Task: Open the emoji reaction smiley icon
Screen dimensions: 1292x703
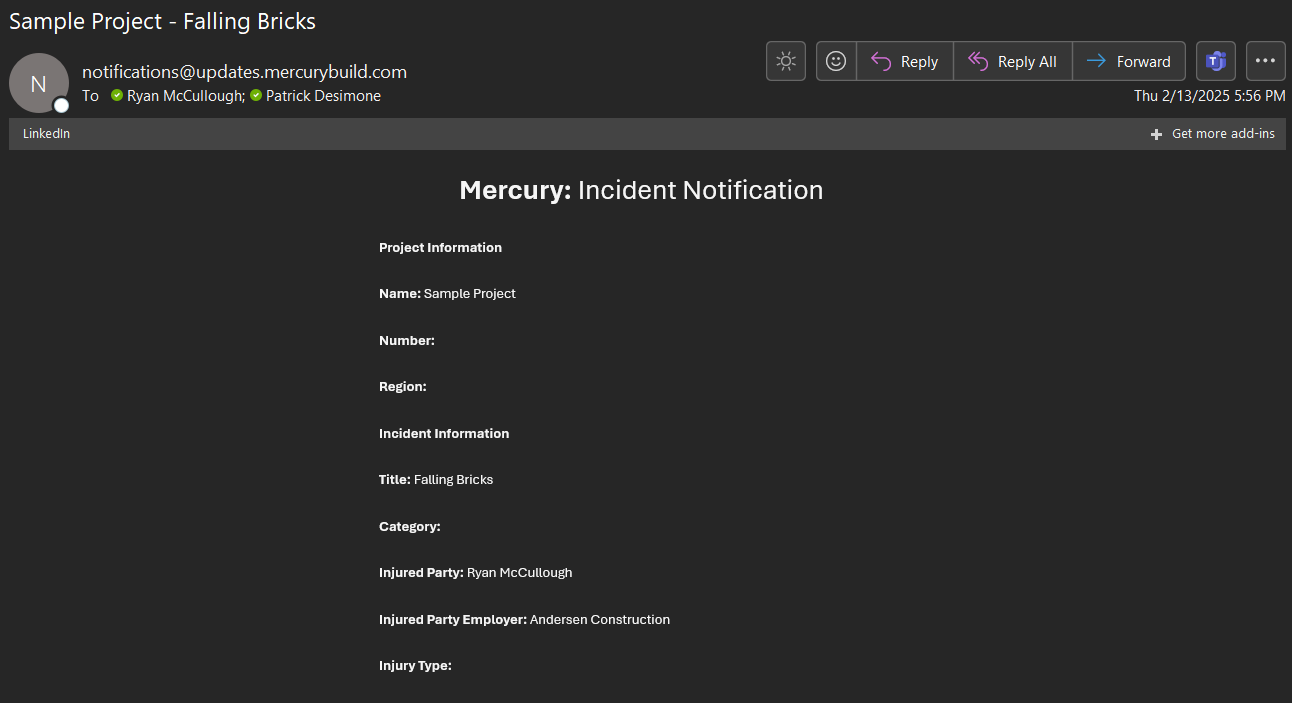Action: 836,61
